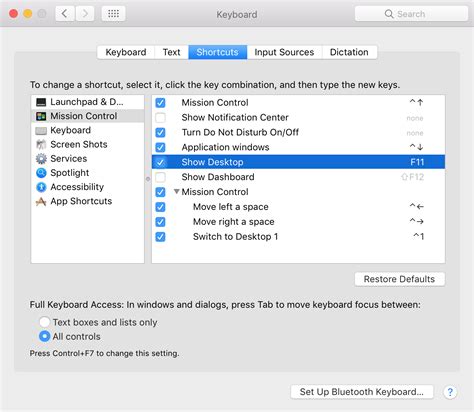Open the Input Sources tab
Viewport: 474px width, 412px height.
[x=284, y=52]
